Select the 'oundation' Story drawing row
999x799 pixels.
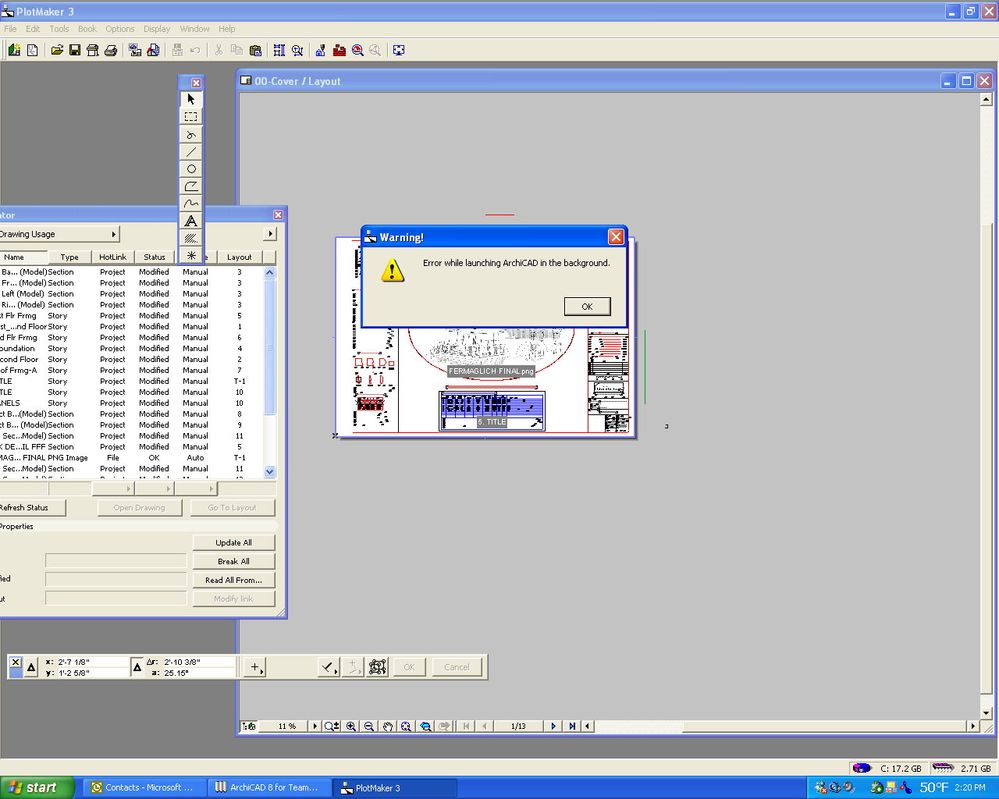tap(131, 349)
